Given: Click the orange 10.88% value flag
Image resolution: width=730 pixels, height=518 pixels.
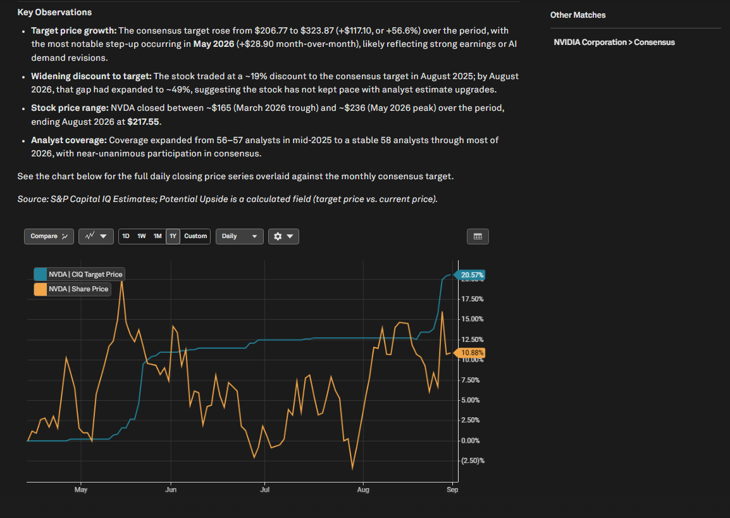Looking at the screenshot, I should point(470,353).
